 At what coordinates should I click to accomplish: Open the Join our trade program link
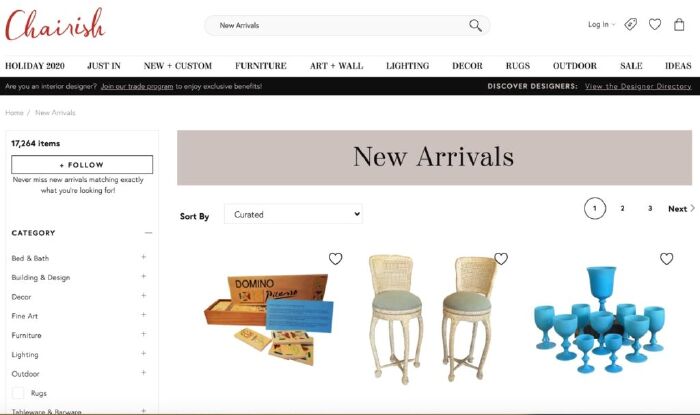click(x=137, y=86)
